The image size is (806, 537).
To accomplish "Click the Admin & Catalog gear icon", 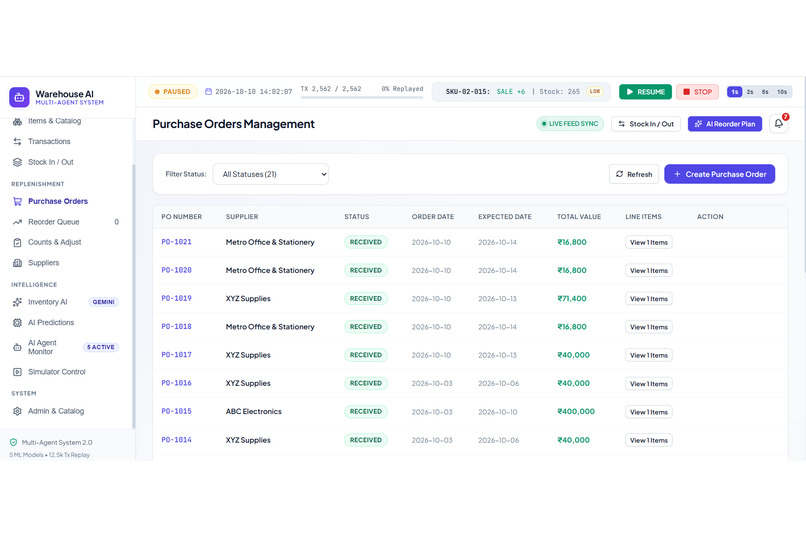I will tap(17, 411).
